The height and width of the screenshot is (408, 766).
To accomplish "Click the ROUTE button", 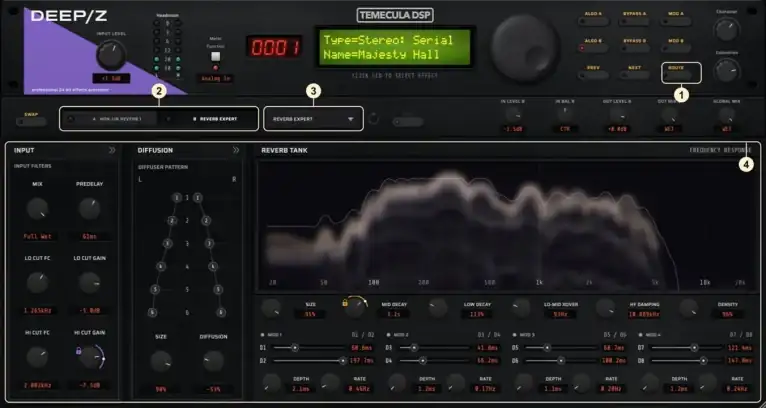I will point(678,75).
